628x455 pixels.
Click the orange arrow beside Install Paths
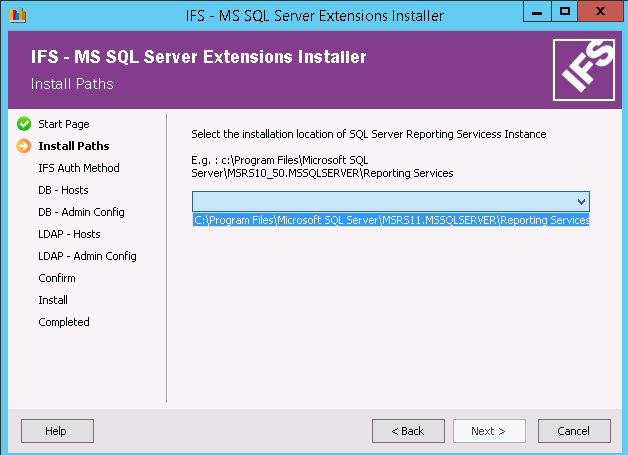coord(24,146)
